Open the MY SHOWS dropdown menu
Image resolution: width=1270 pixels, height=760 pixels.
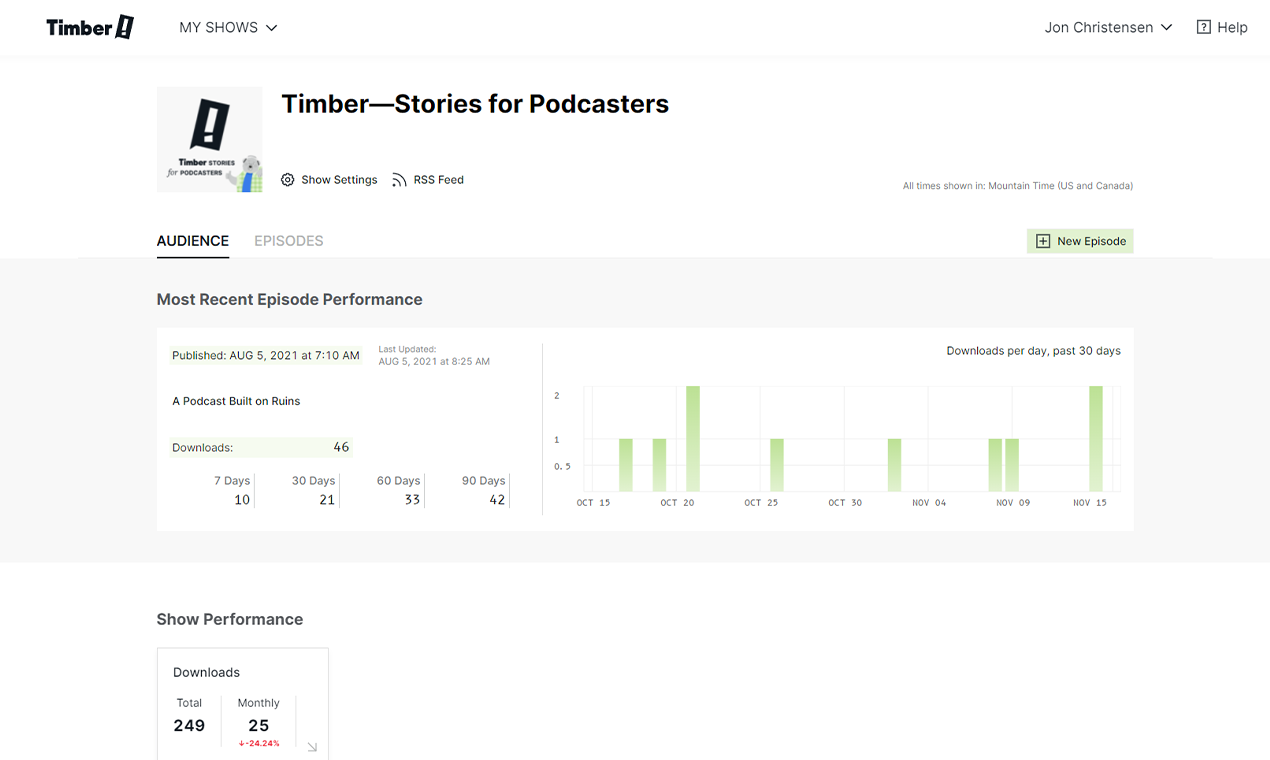click(x=228, y=27)
